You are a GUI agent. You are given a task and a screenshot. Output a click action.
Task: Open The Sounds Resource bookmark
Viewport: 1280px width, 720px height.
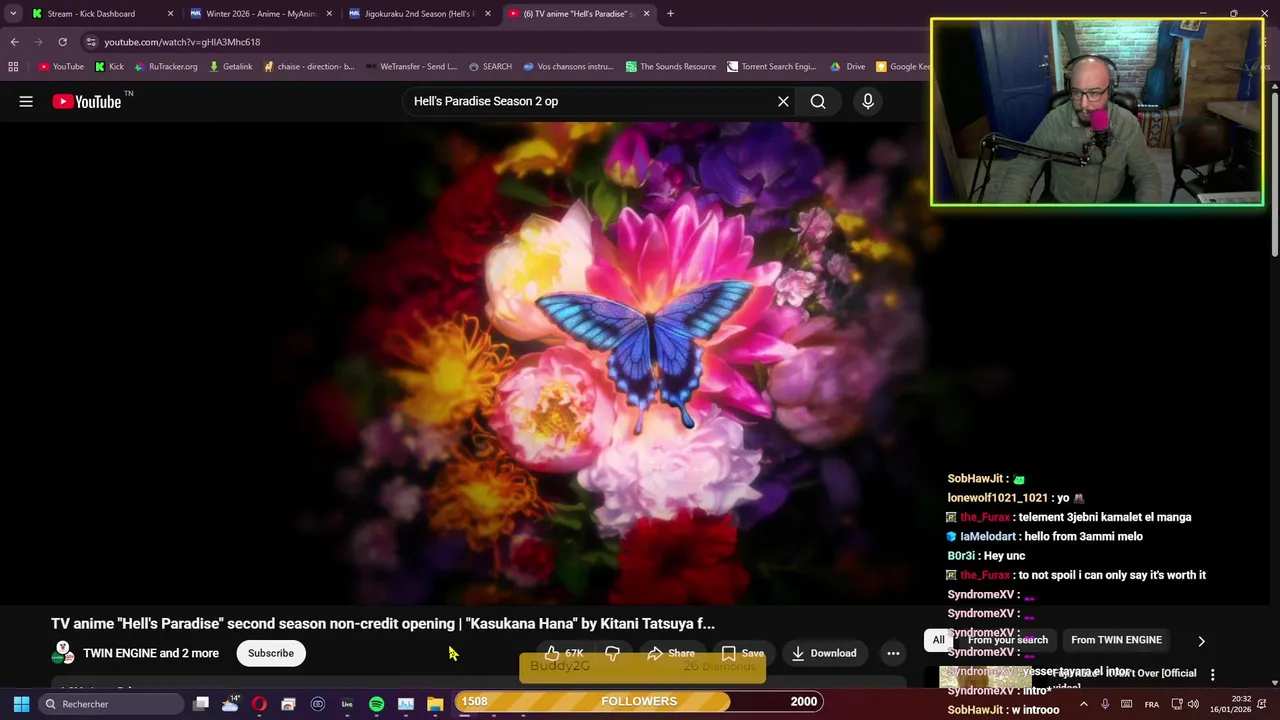click(671, 67)
